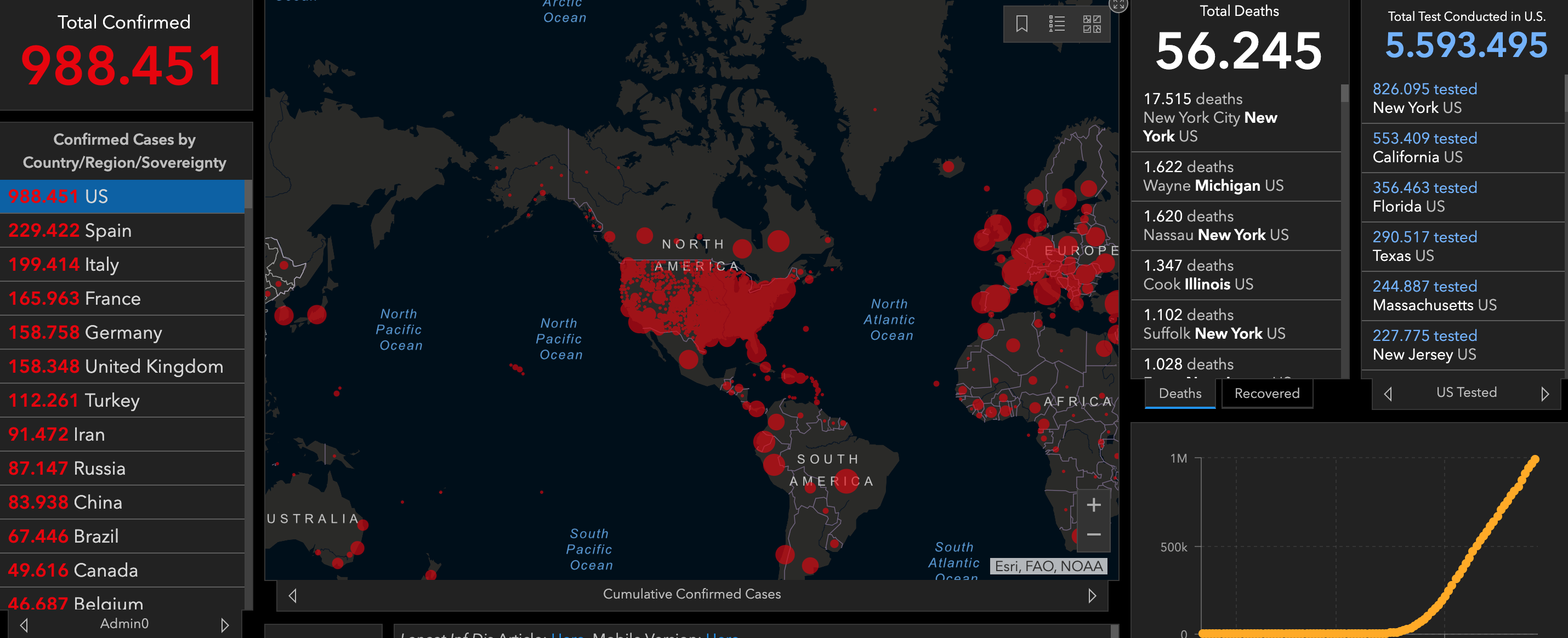
Task: Show the map legend list icon
Action: pos(1056,24)
